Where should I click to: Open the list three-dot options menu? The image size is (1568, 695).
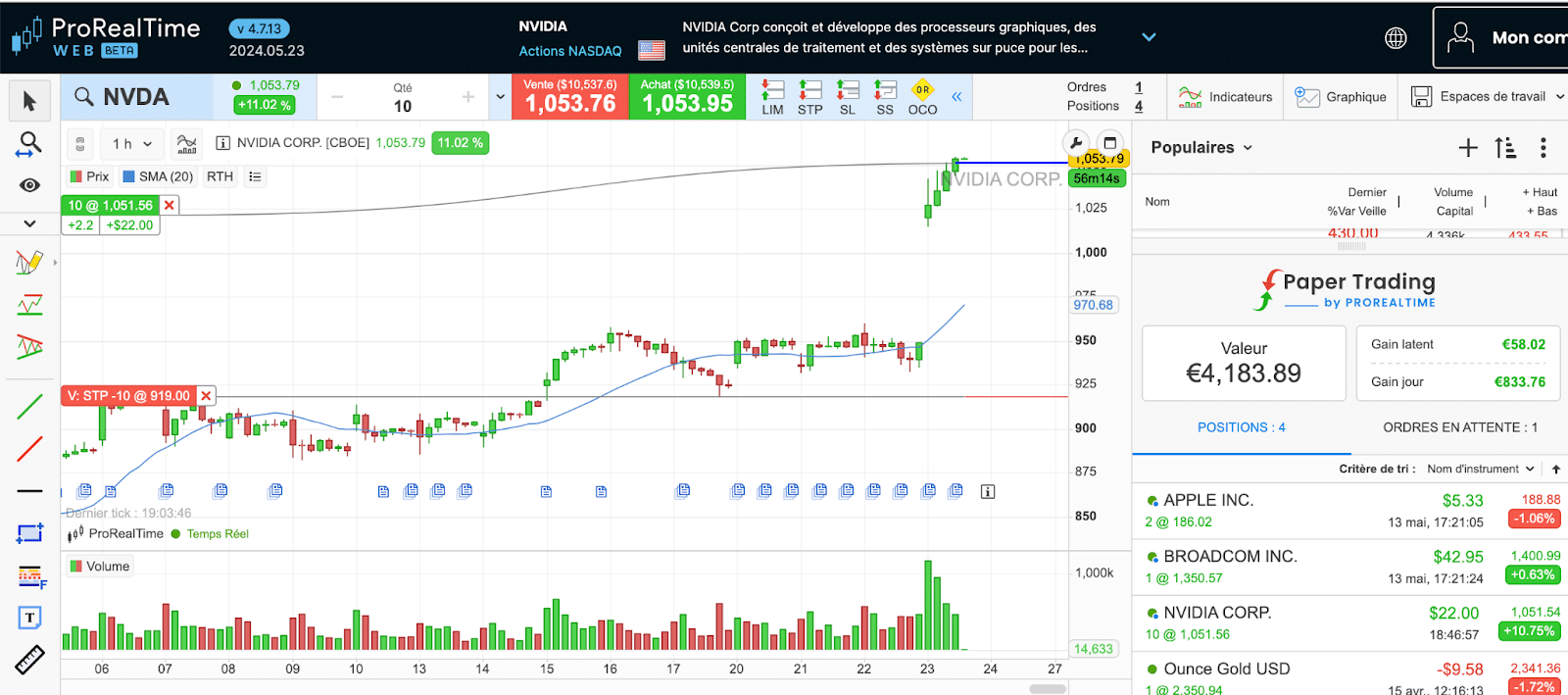pos(1543,148)
